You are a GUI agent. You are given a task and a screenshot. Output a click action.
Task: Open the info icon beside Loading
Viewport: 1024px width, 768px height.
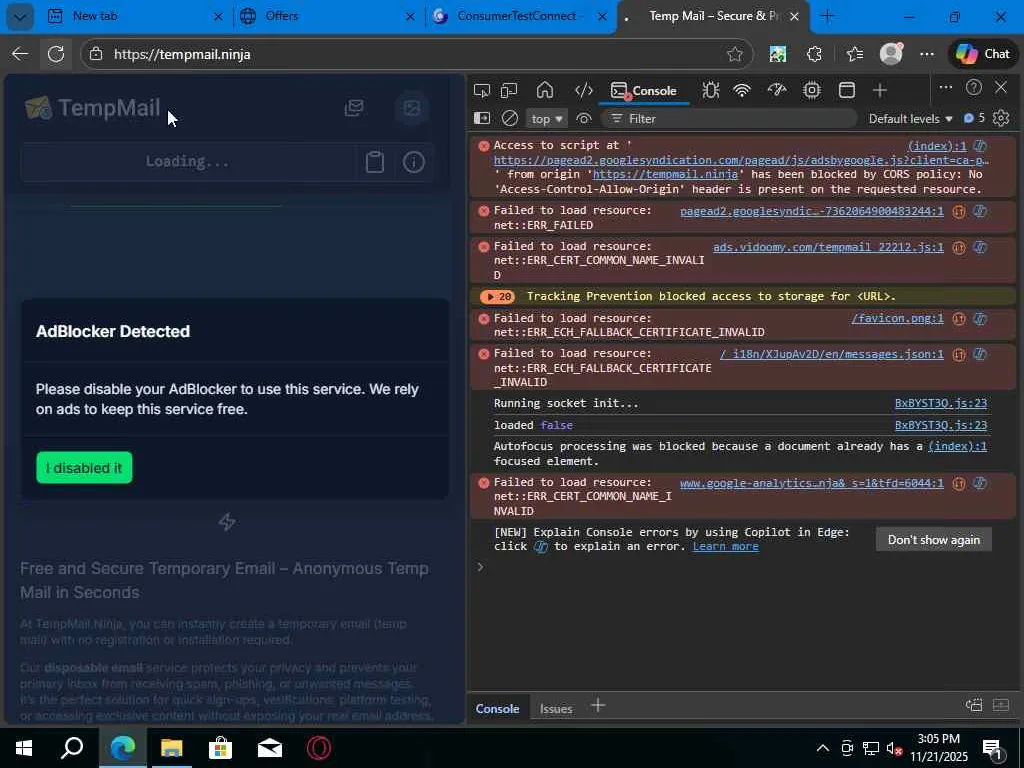point(413,162)
